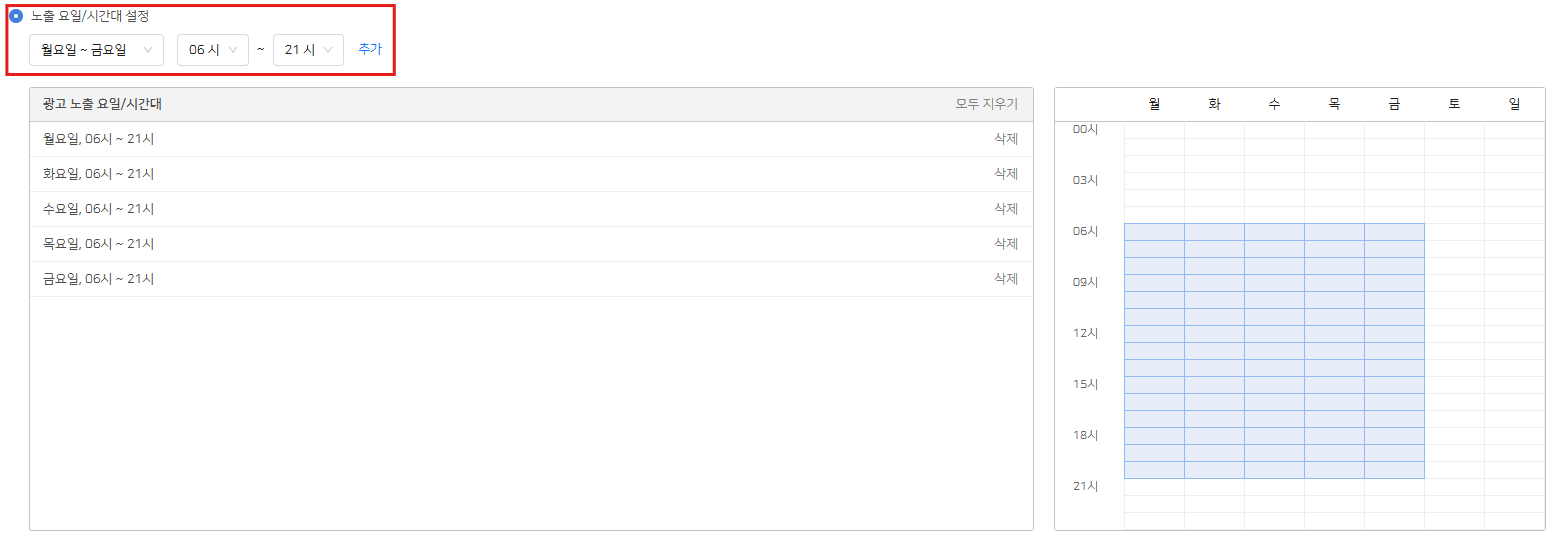
Task: Delete the 금요일, 06시 ~ 21시 entry
Action: pos(1005,279)
